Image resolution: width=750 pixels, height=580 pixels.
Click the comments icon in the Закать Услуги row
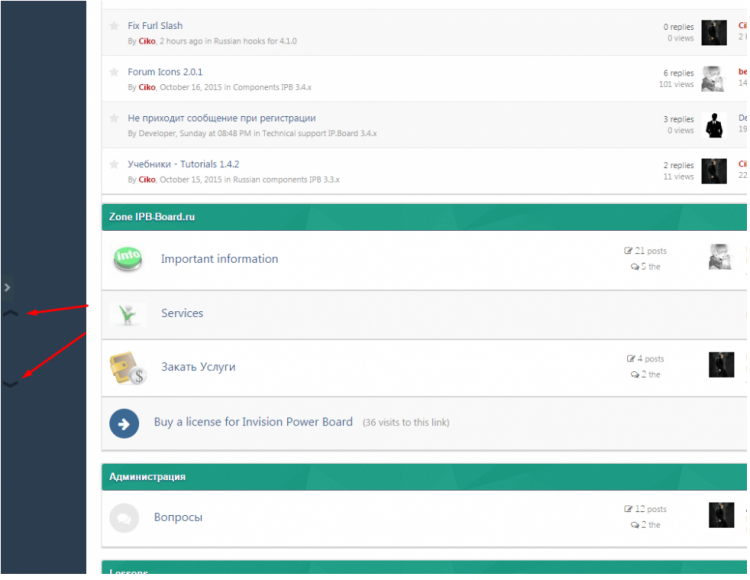(x=635, y=374)
